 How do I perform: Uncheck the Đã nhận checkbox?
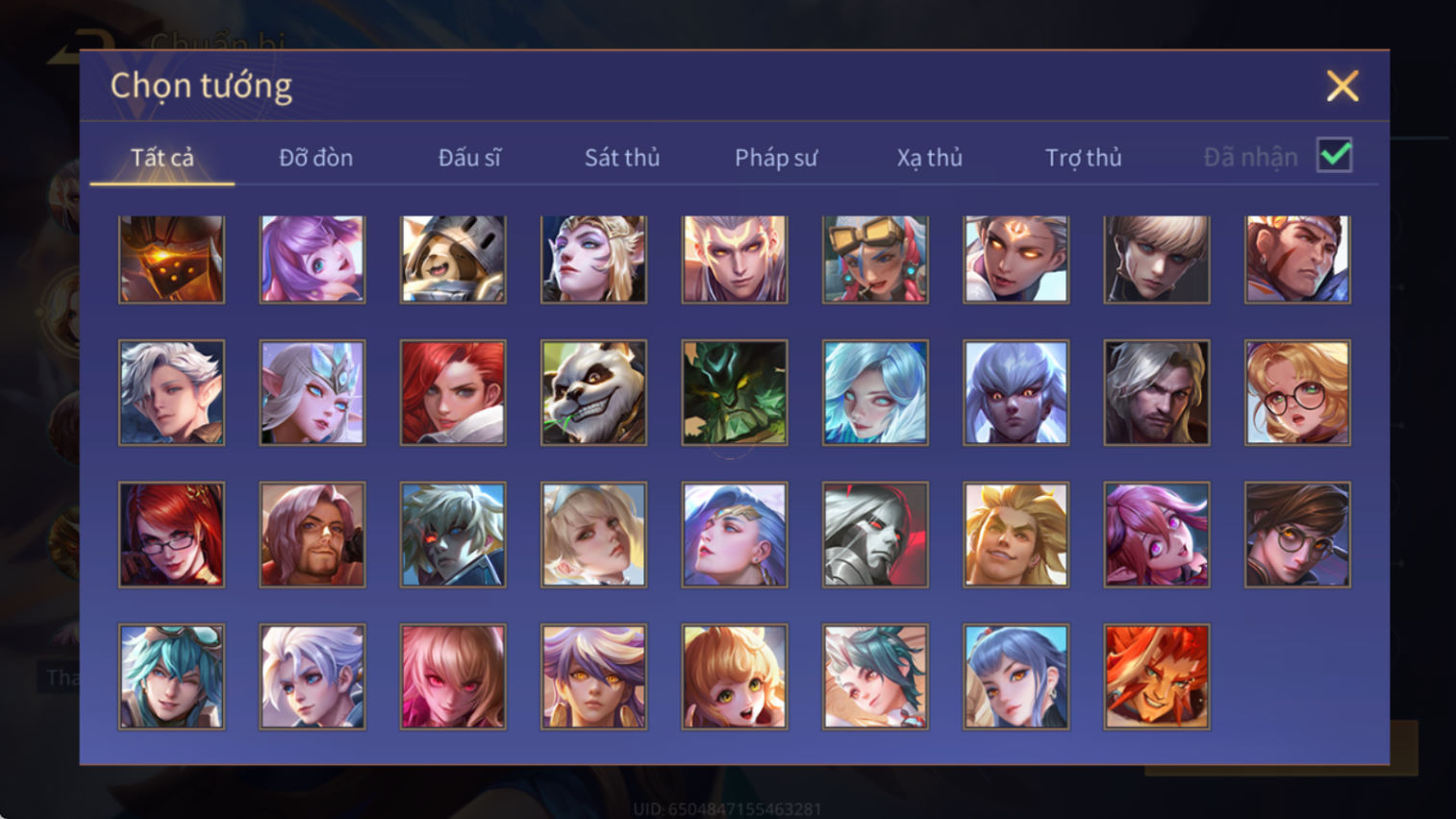click(x=1335, y=156)
